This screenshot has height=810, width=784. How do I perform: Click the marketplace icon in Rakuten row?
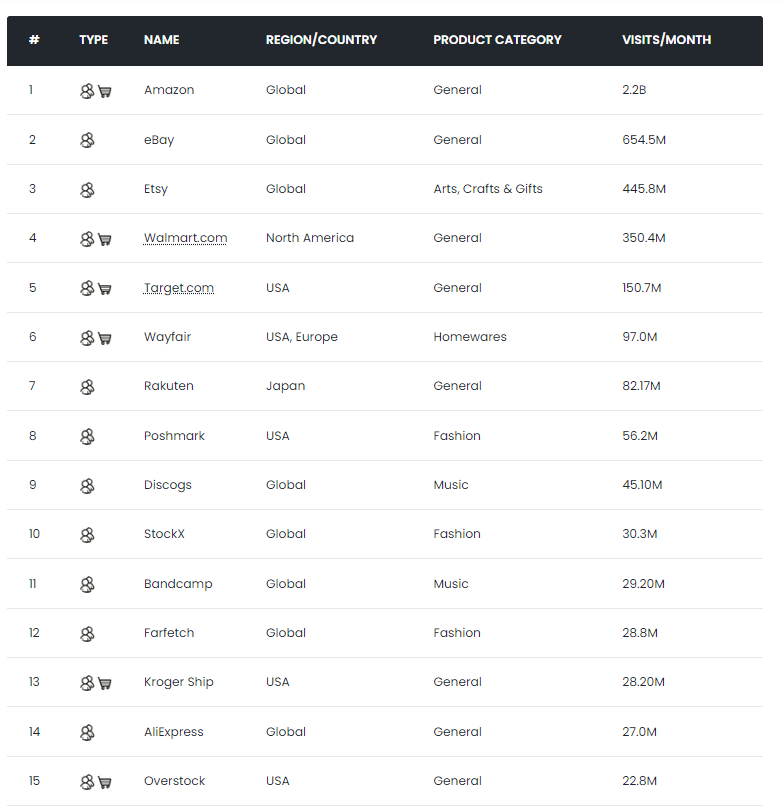coord(87,387)
